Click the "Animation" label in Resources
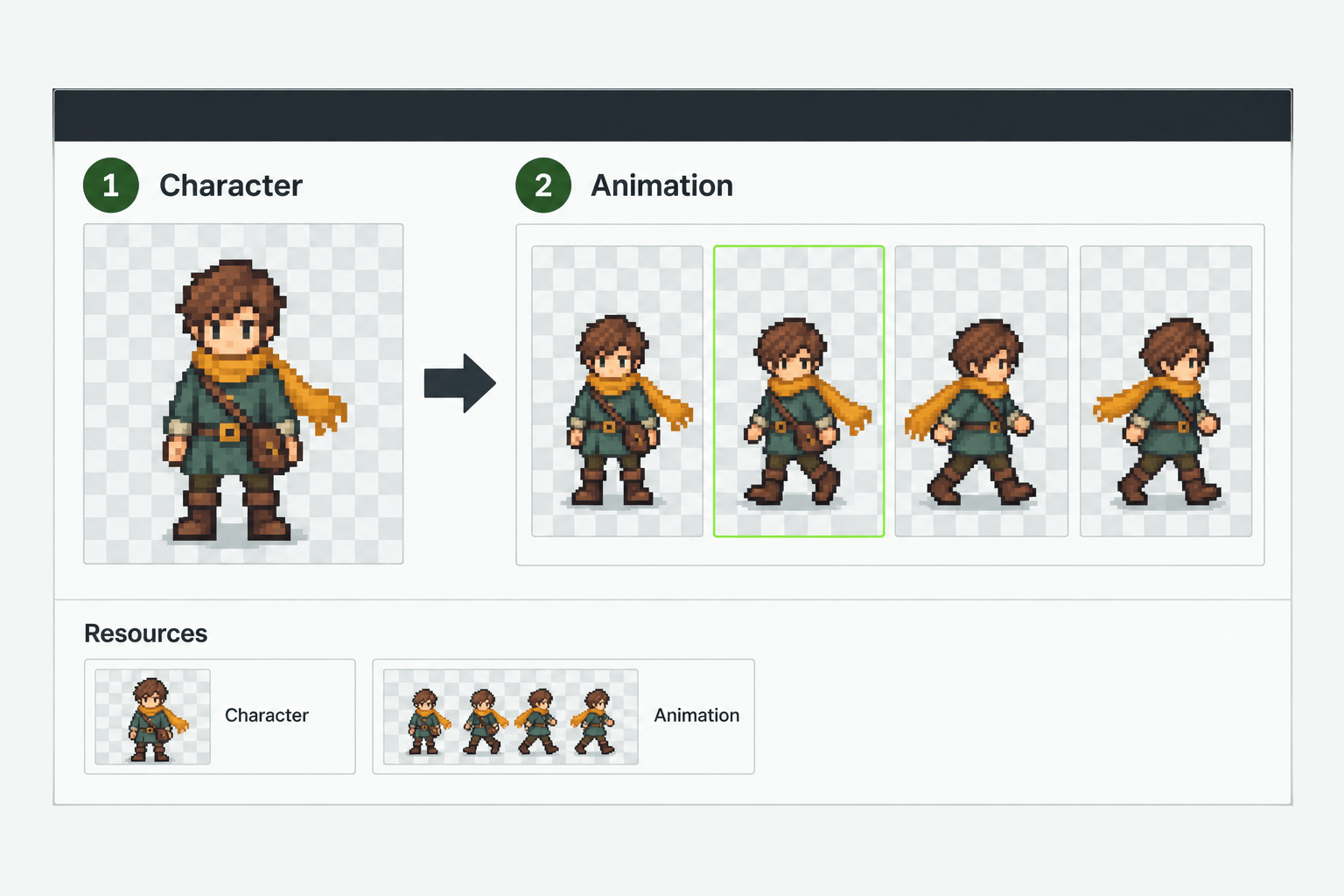 coord(696,716)
